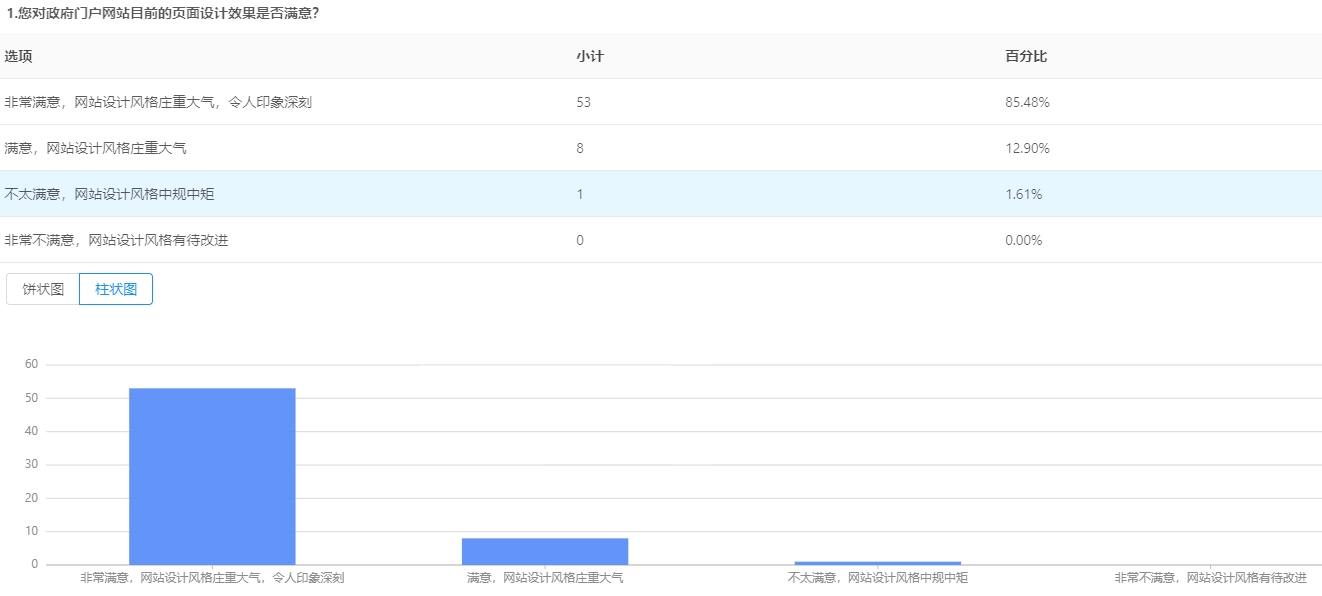Switch to the 饼状图 pie chart tab

click(43, 289)
